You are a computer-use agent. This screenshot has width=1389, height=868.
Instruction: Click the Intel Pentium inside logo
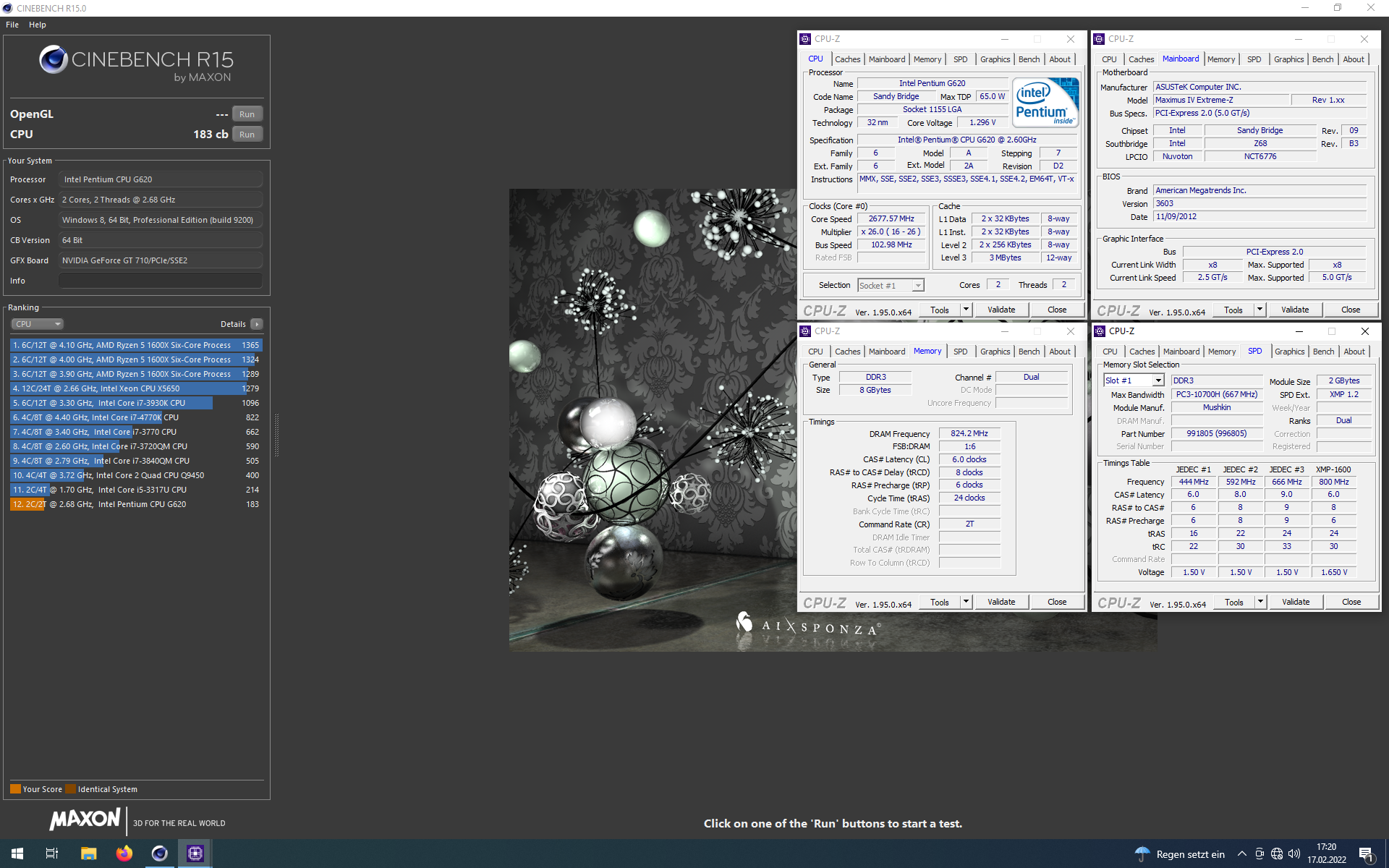point(1045,103)
